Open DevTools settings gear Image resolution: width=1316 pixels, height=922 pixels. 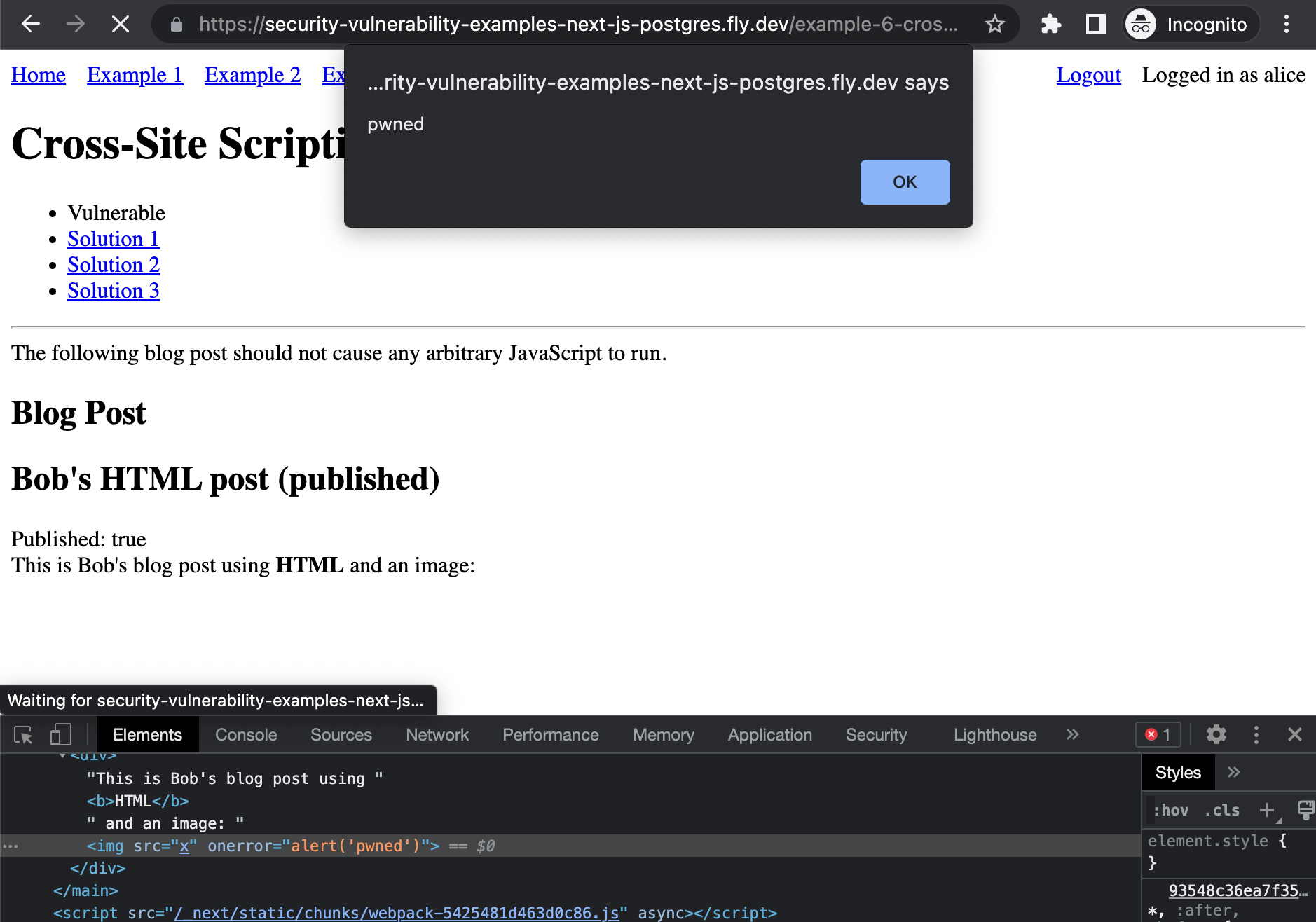click(1216, 735)
